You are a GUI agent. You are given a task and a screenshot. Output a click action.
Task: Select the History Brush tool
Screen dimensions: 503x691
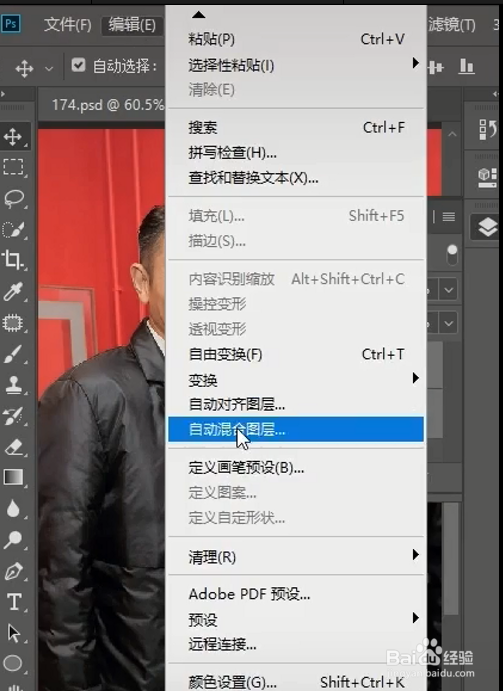13,416
